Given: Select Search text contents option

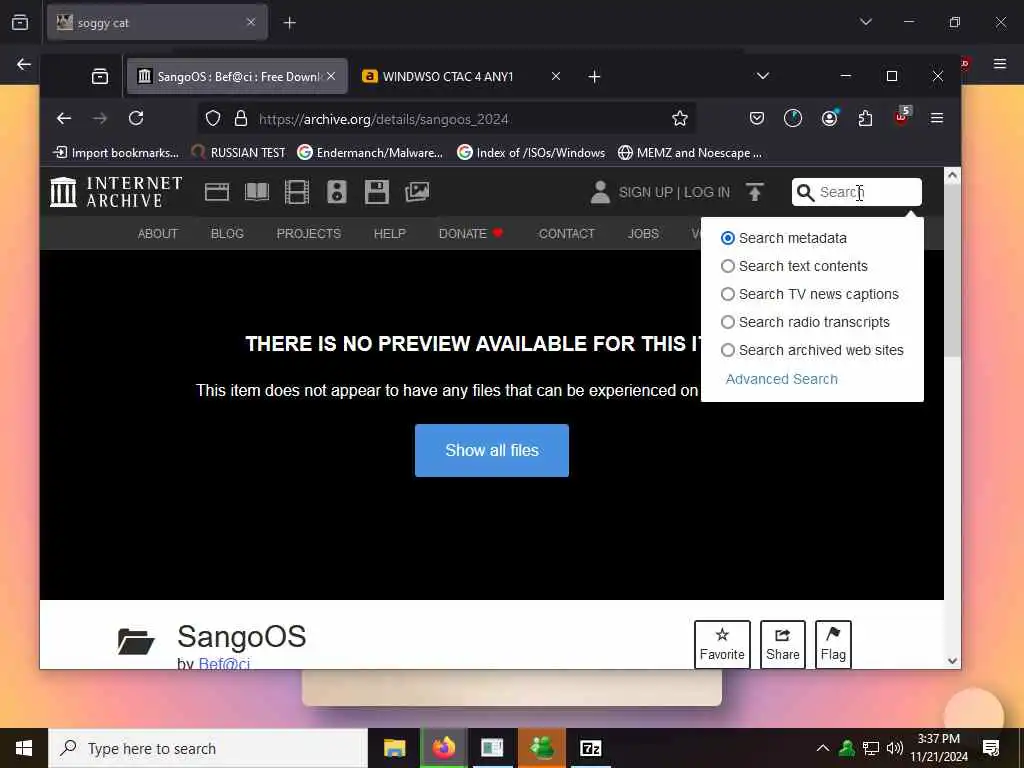Looking at the screenshot, I should (x=728, y=266).
